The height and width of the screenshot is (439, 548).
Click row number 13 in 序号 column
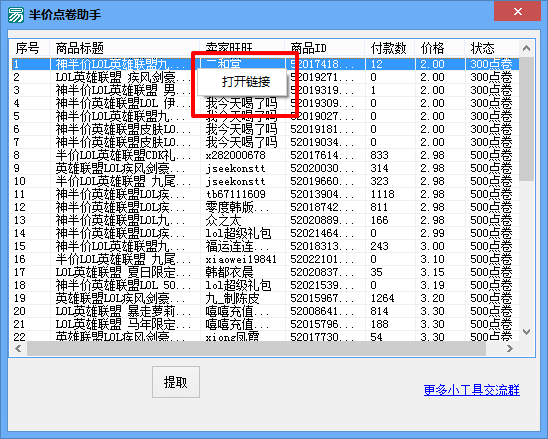click(x=20, y=220)
